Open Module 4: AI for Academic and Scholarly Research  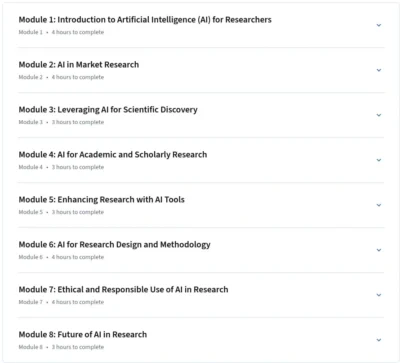[113, 155]
